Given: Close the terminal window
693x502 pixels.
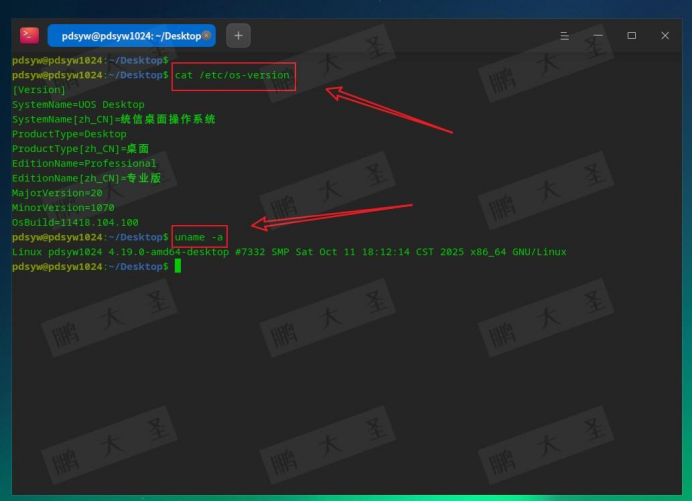Looking at the screenshot, I should [665, 36].
